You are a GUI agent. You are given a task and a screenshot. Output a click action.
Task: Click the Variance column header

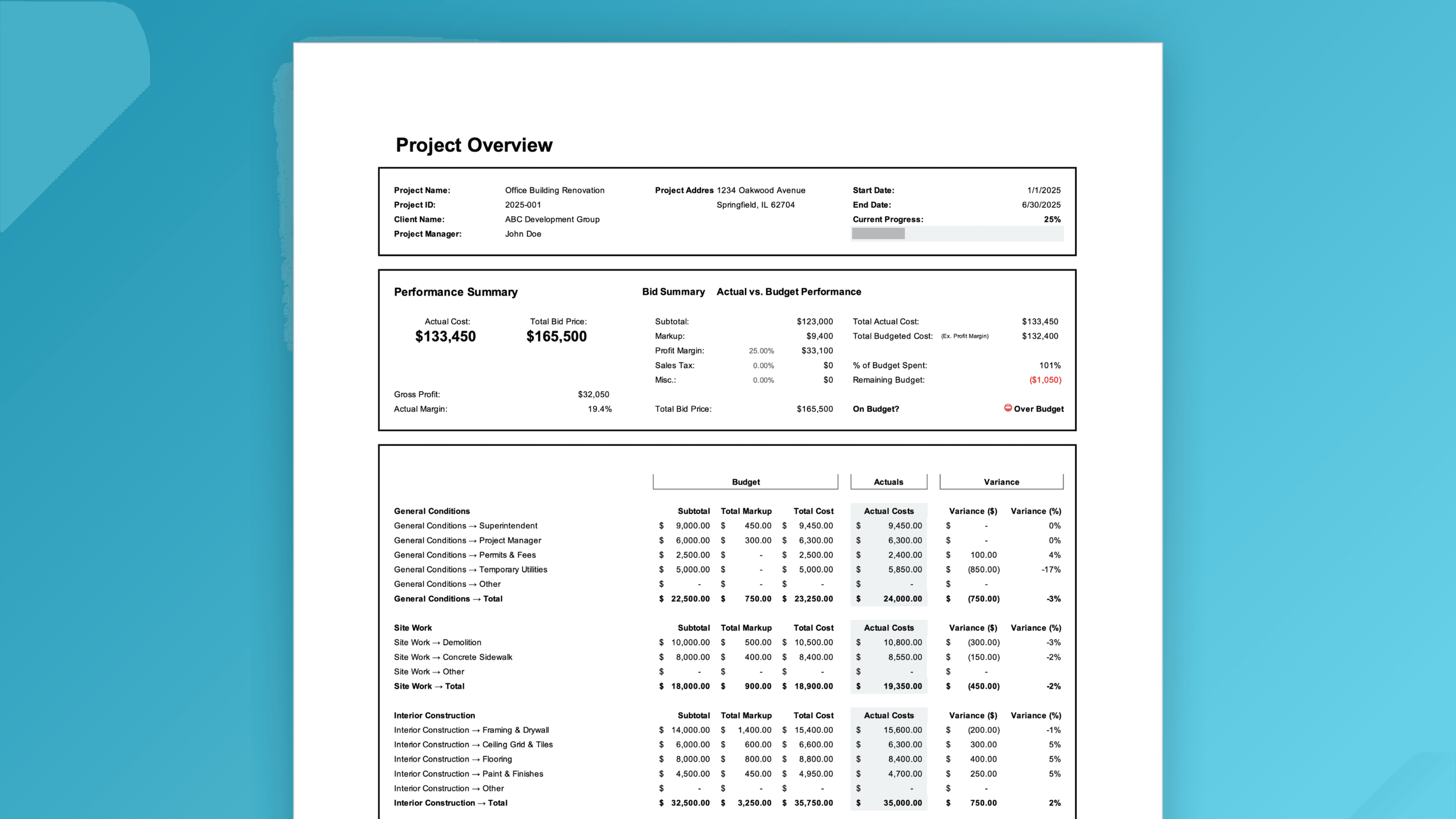[1001, 482]
